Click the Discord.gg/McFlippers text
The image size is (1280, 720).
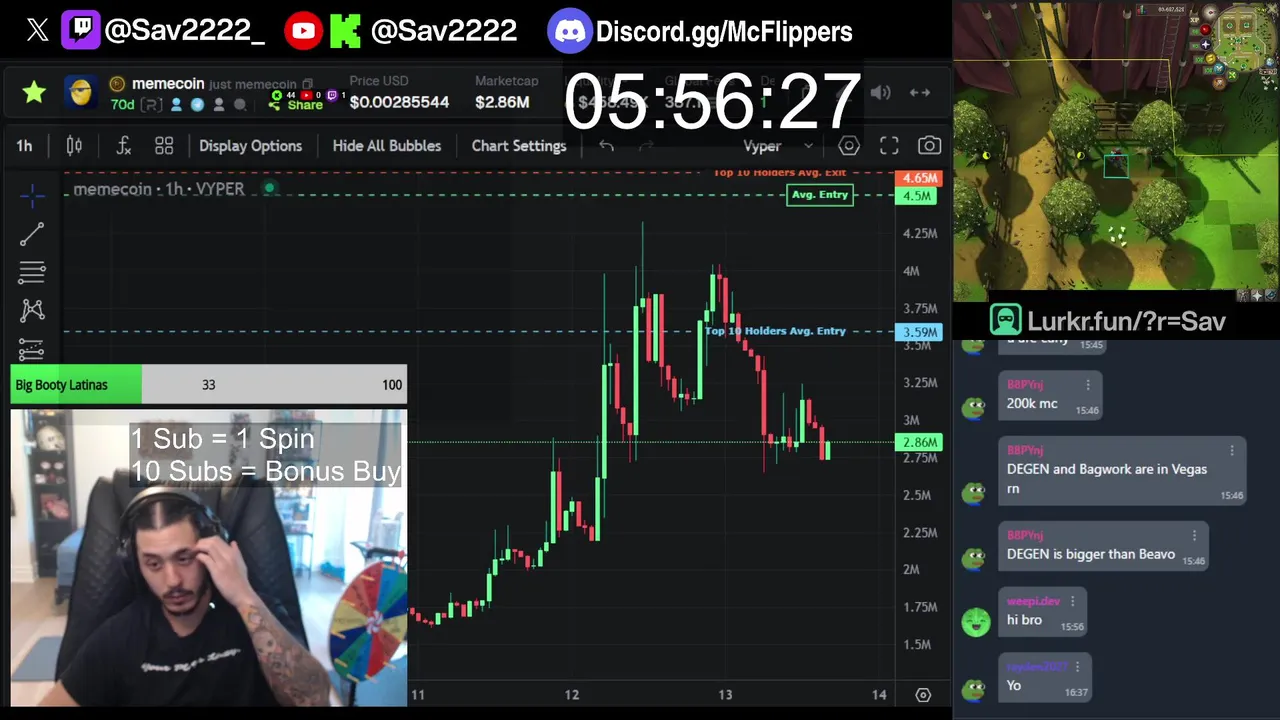724,31
